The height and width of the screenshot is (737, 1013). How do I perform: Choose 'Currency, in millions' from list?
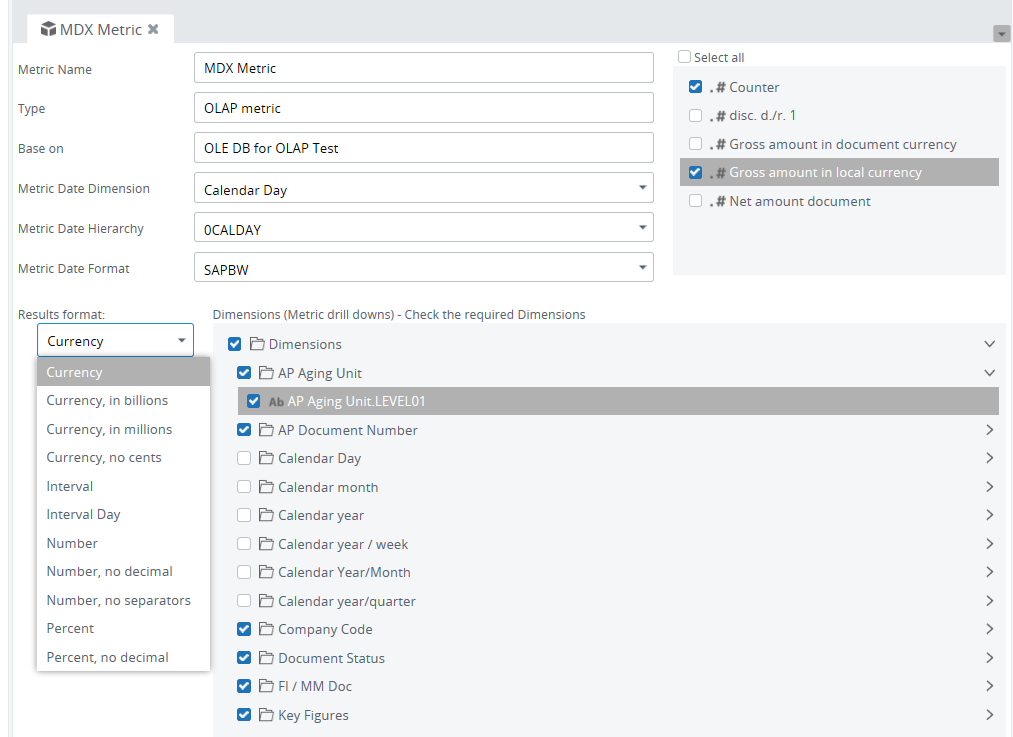point(109,429)
